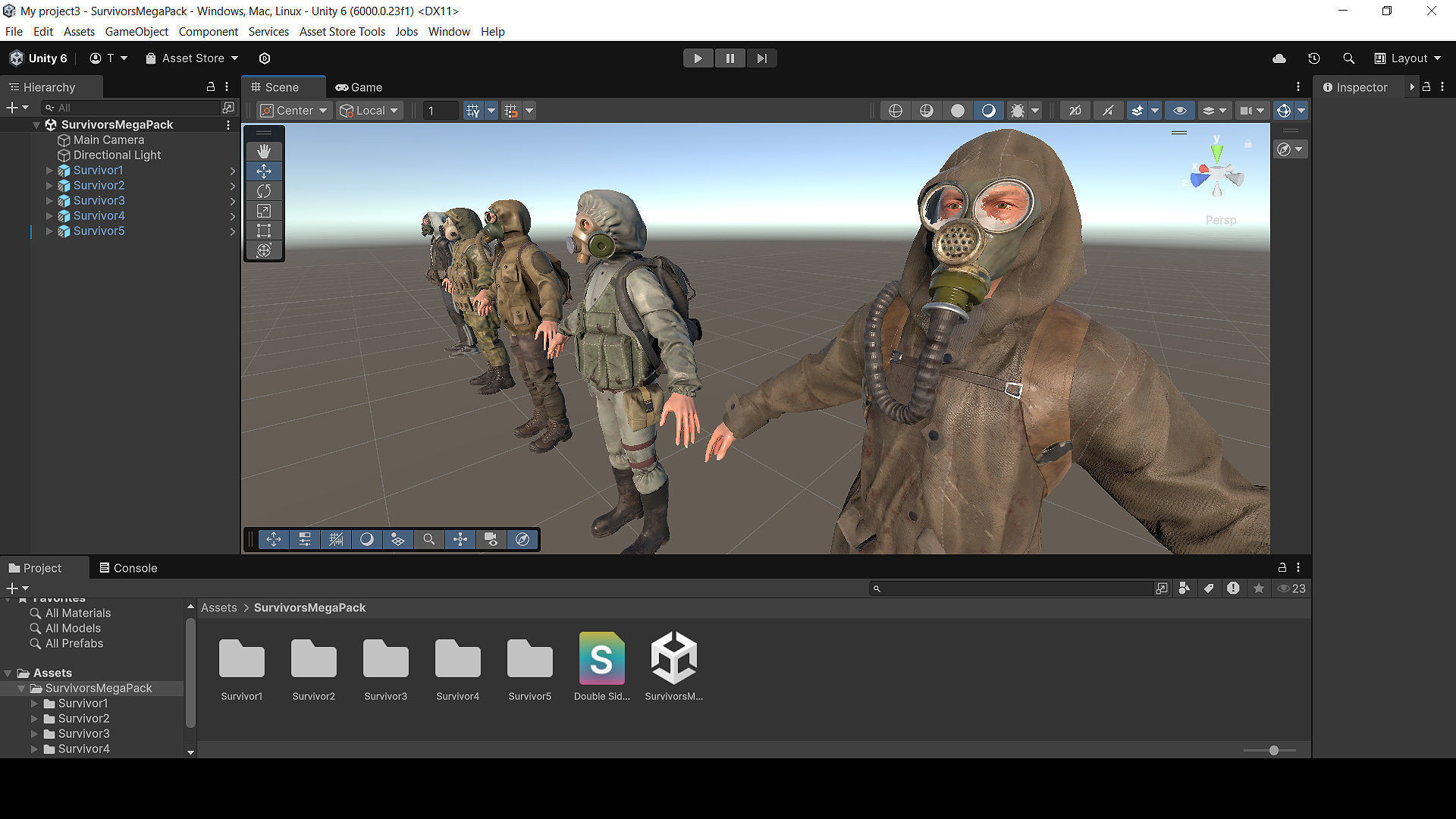Open the Center pivot dropdown
1456x819 pixels.
(x=293, y=111)
